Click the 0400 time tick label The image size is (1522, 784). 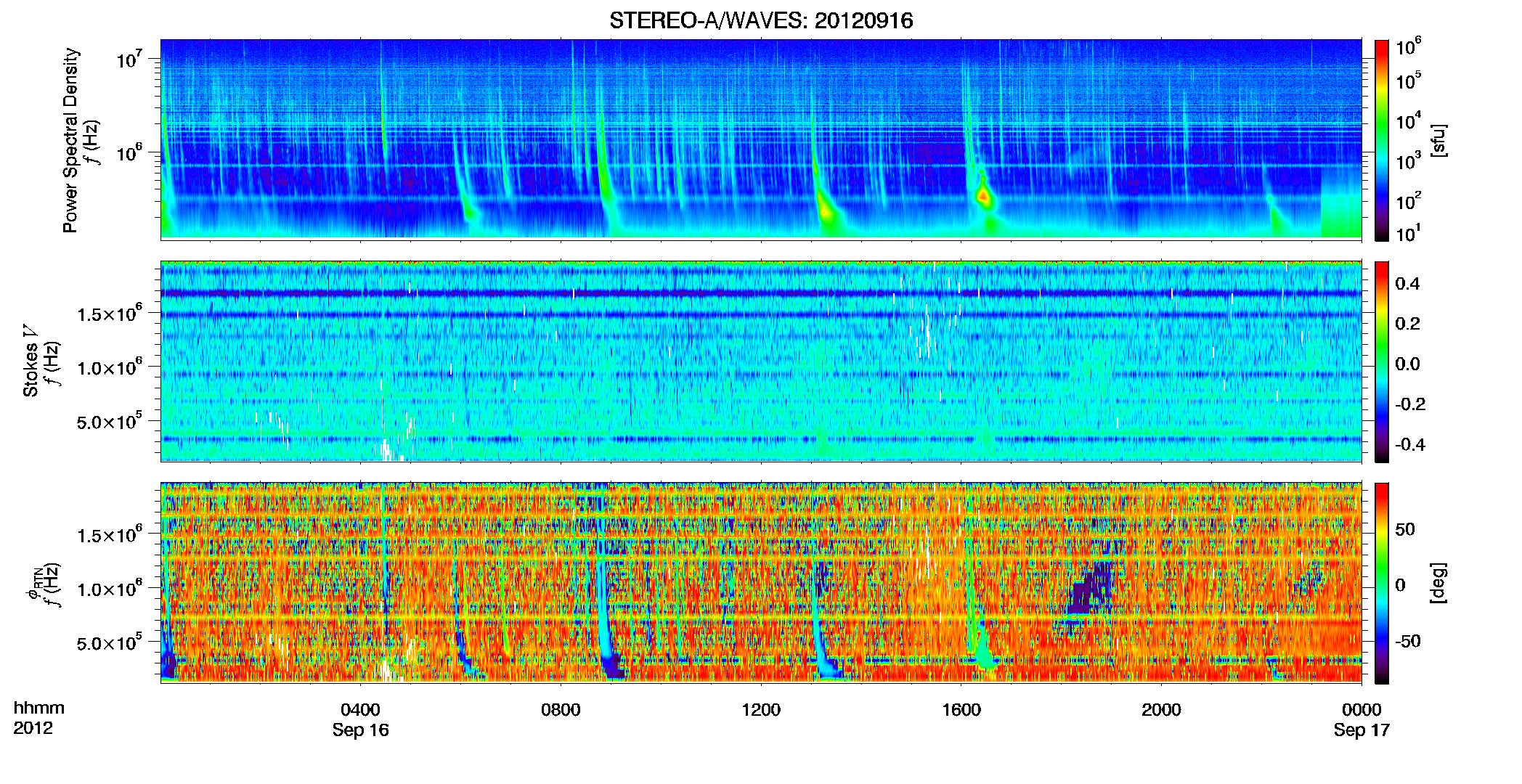361,709
